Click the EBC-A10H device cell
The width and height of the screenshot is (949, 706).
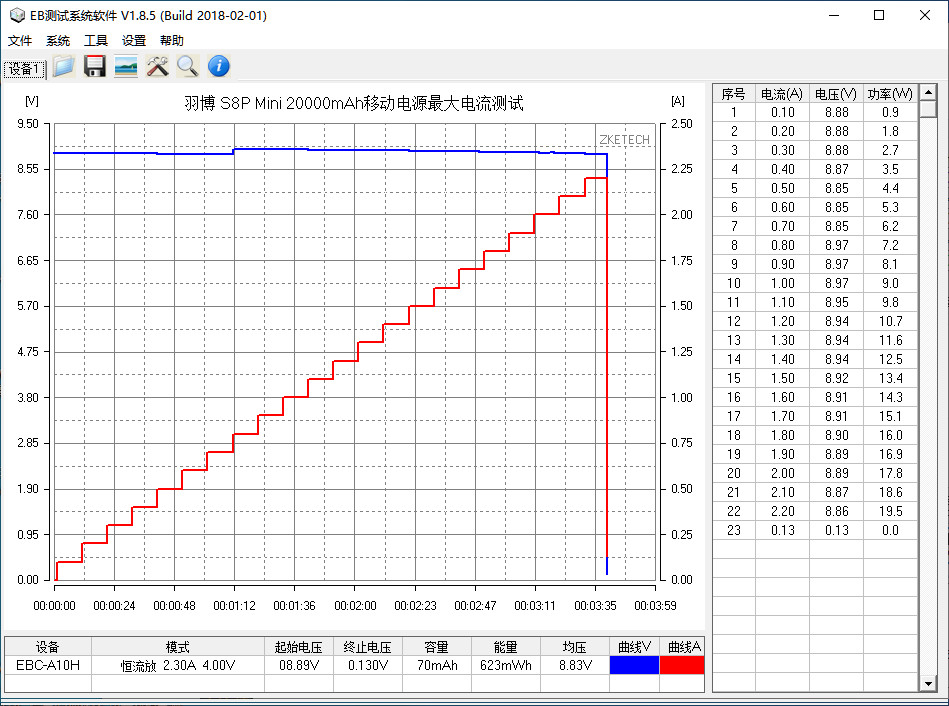coord(48,665)
